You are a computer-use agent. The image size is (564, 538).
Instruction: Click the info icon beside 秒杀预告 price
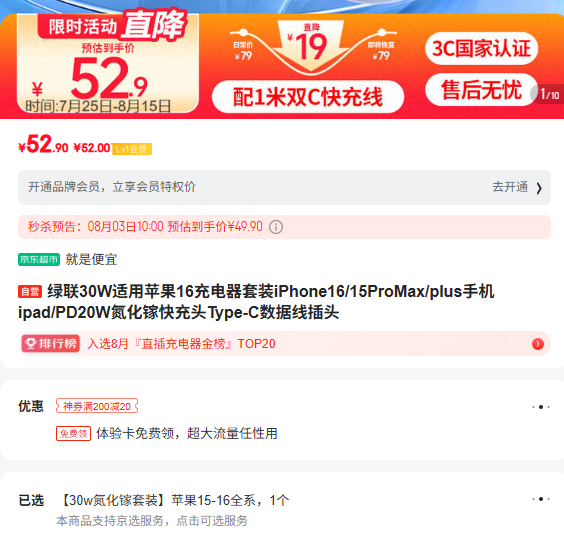tap(276, 227)
